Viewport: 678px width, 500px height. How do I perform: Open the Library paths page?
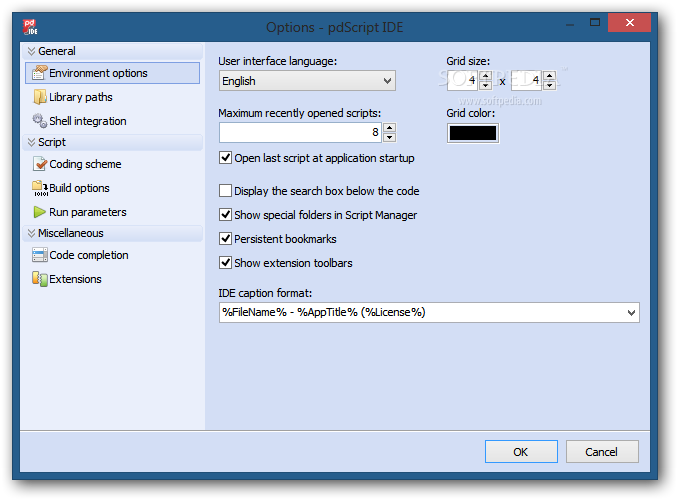click(80, 97)
